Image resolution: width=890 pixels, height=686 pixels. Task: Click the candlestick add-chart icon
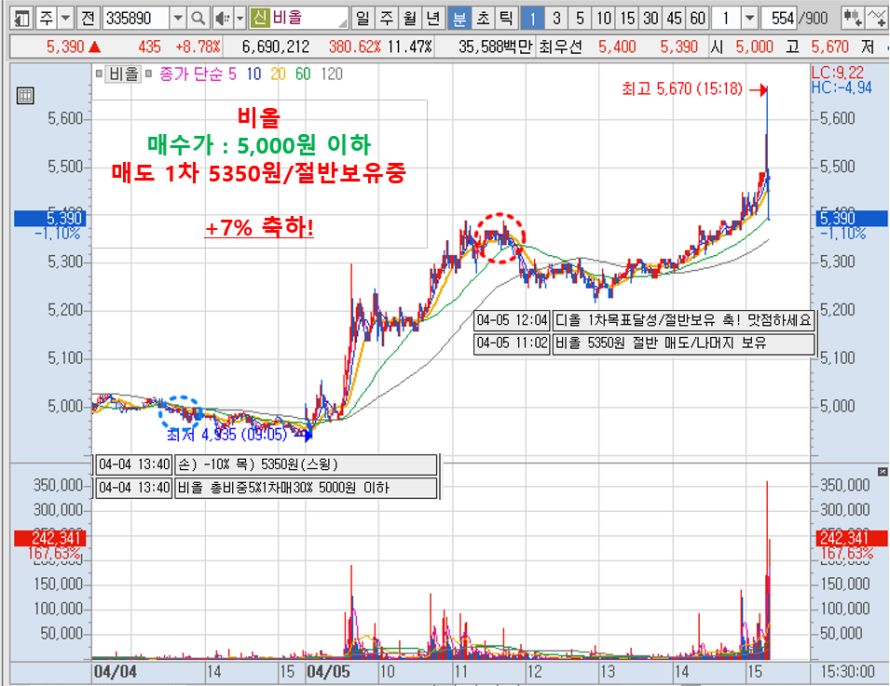tap(852, 18)
